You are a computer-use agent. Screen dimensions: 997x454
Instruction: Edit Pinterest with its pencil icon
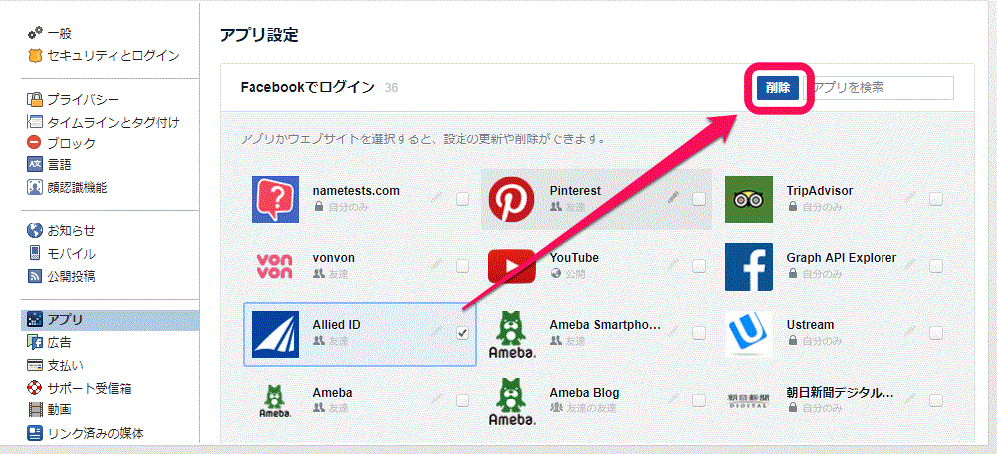[x=673, y=198]
